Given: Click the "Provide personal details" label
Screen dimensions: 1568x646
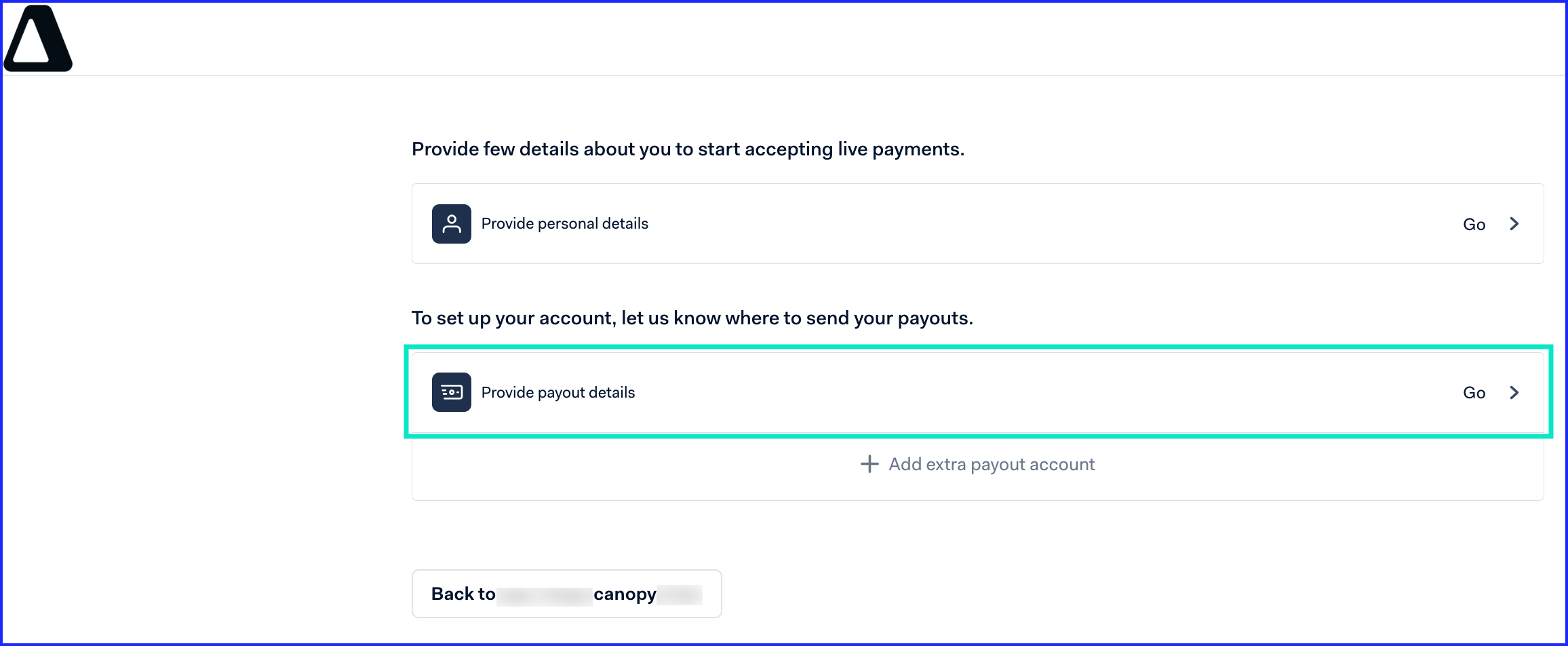Looking at the screenshot, I should [x=565, y=224].
